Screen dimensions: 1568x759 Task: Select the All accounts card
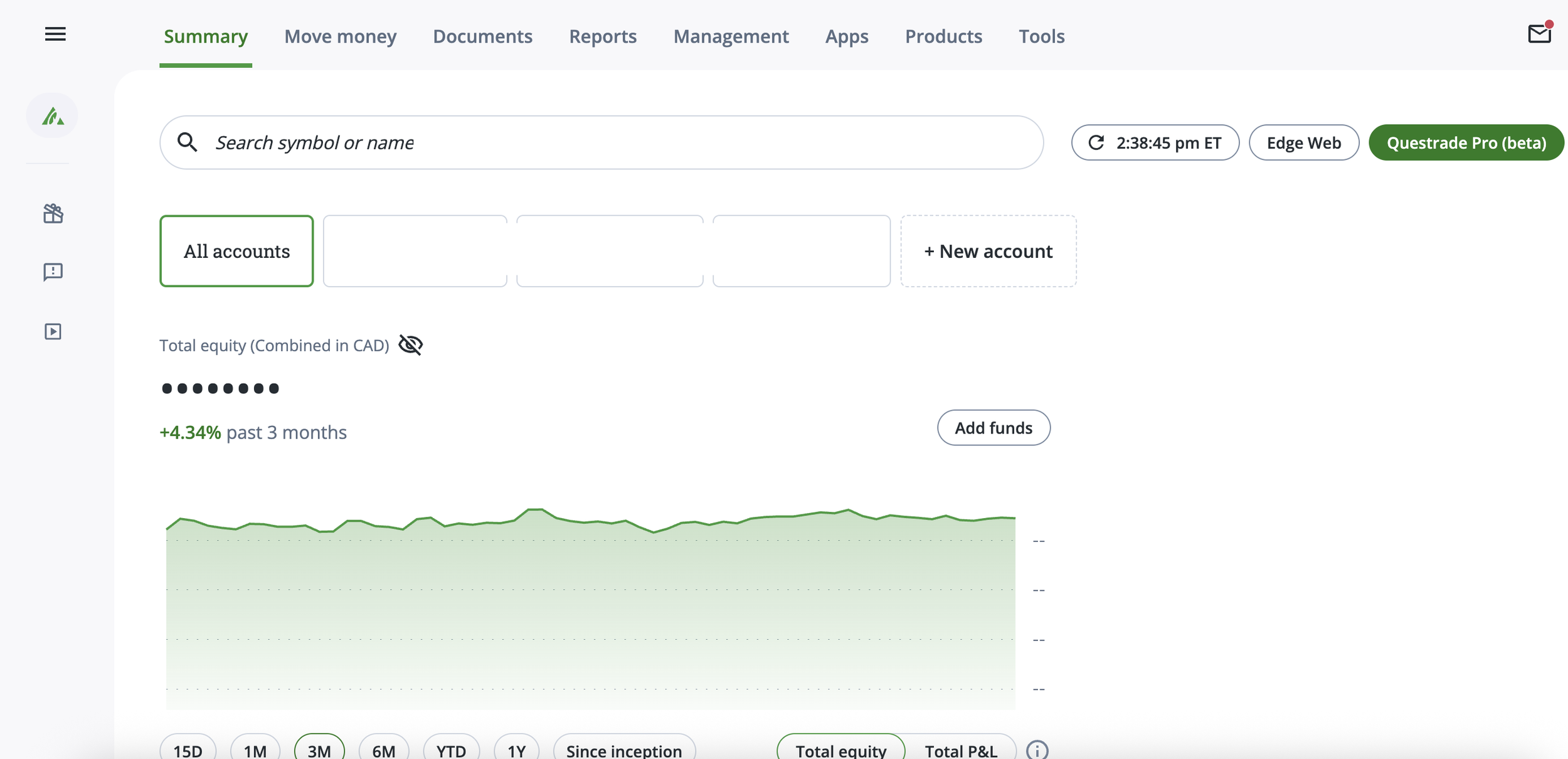pos(236,251)
